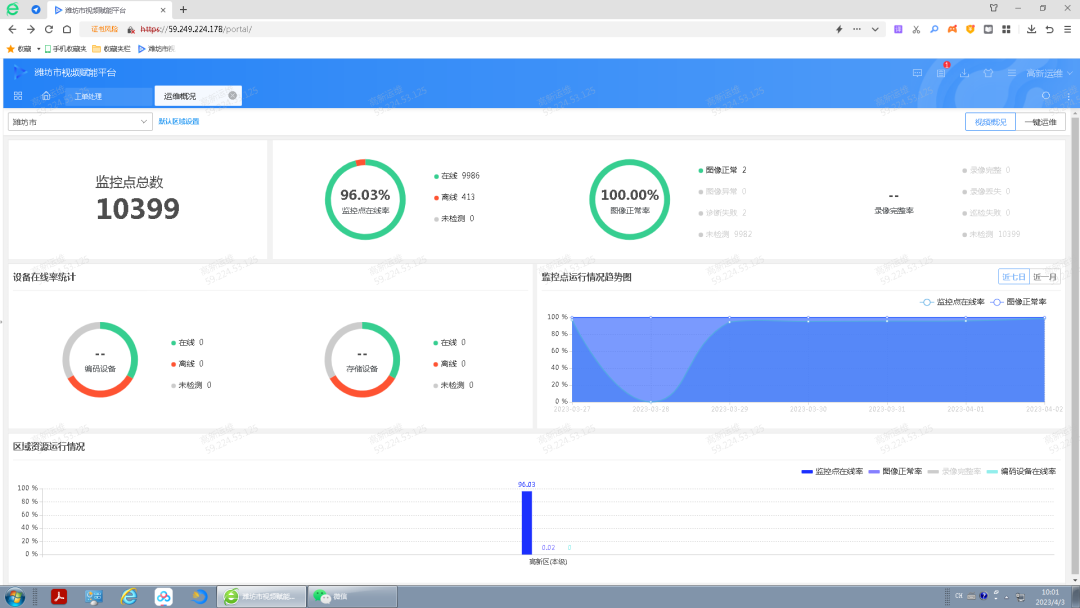Click the 诊断失败 2 entry
Screen dimensions: 1080x608
[x=723, y=213]
